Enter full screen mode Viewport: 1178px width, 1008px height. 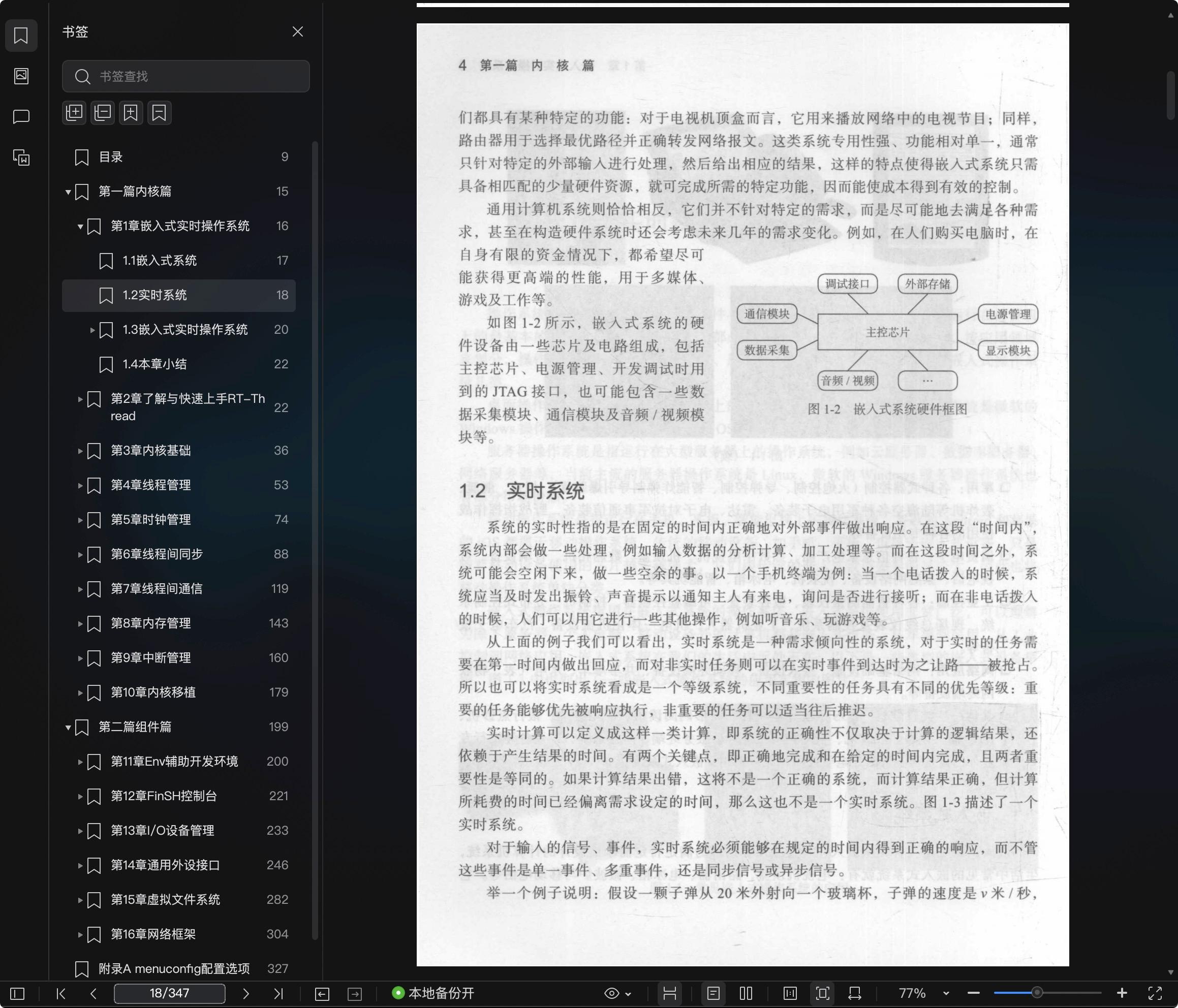1155,994
